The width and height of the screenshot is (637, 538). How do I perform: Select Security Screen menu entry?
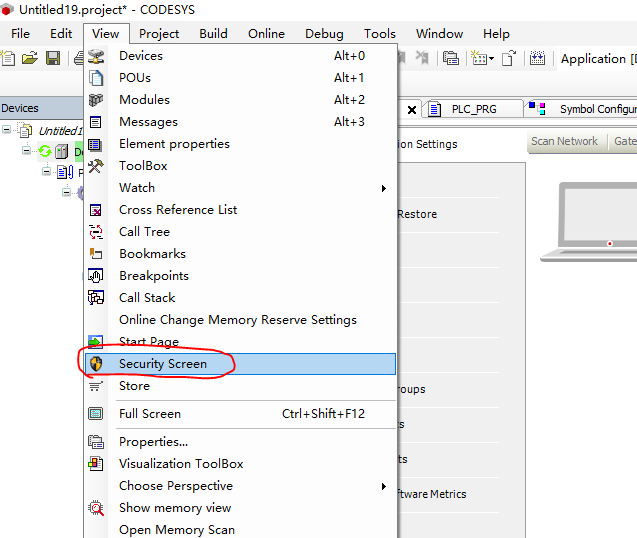click(x=240, y=364)
